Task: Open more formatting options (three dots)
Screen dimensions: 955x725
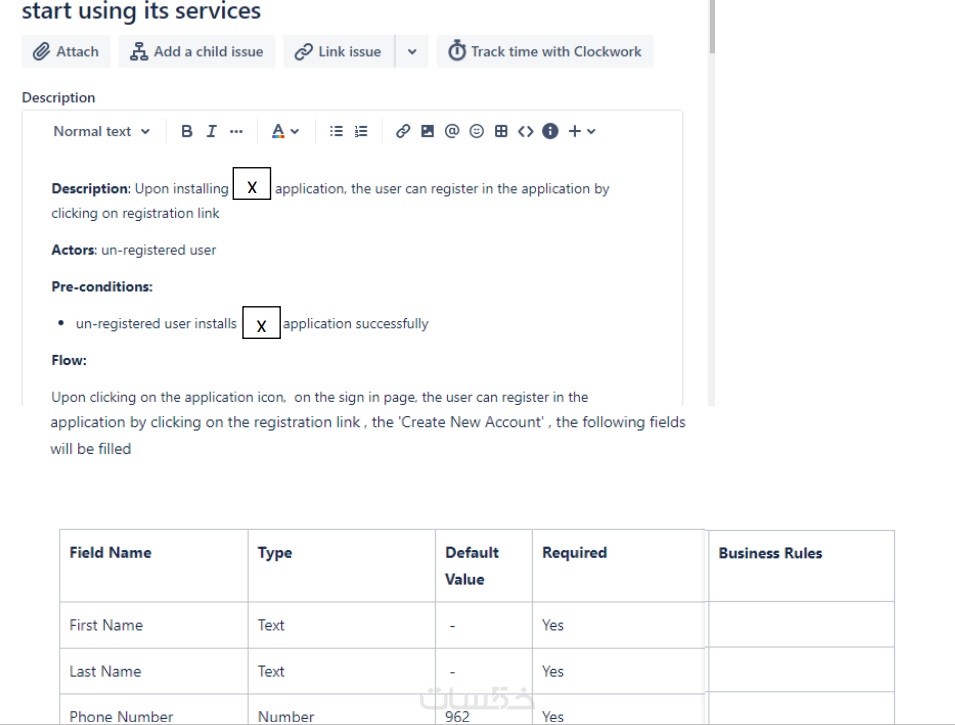Action: pyautogui.click(x=236, y=131)
